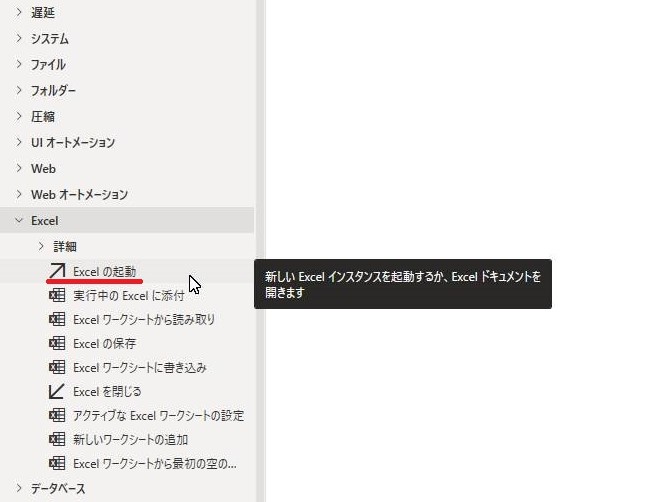Expand the 詳細 subgroup under Excel

tap(41, 246)
